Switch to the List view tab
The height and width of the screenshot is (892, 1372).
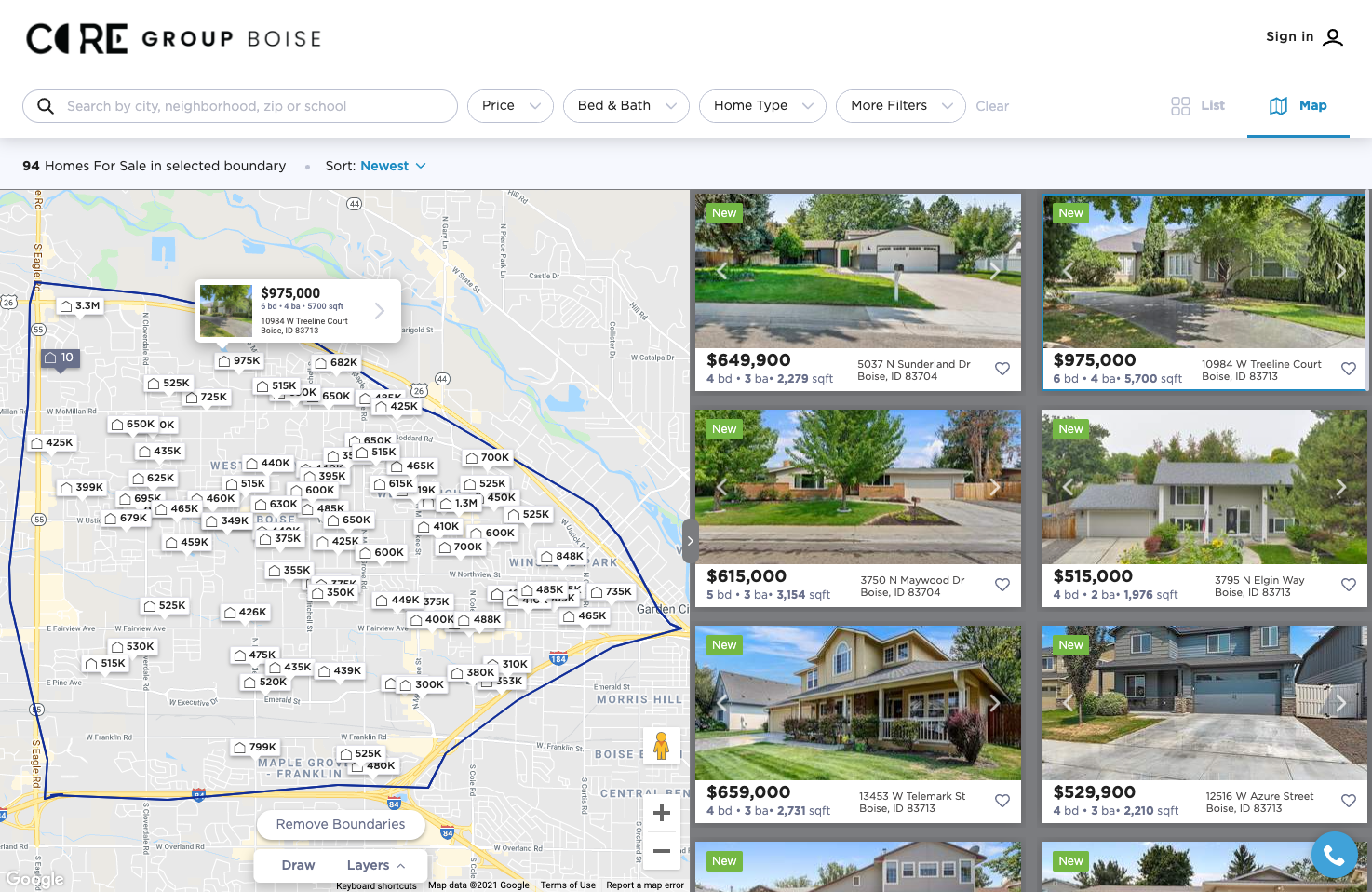click(1198, 106)
